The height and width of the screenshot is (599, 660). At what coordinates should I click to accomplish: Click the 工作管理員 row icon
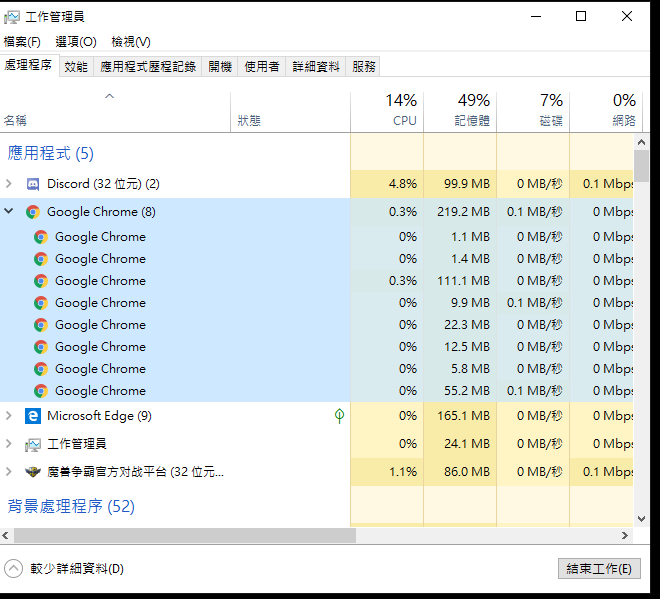33,444
